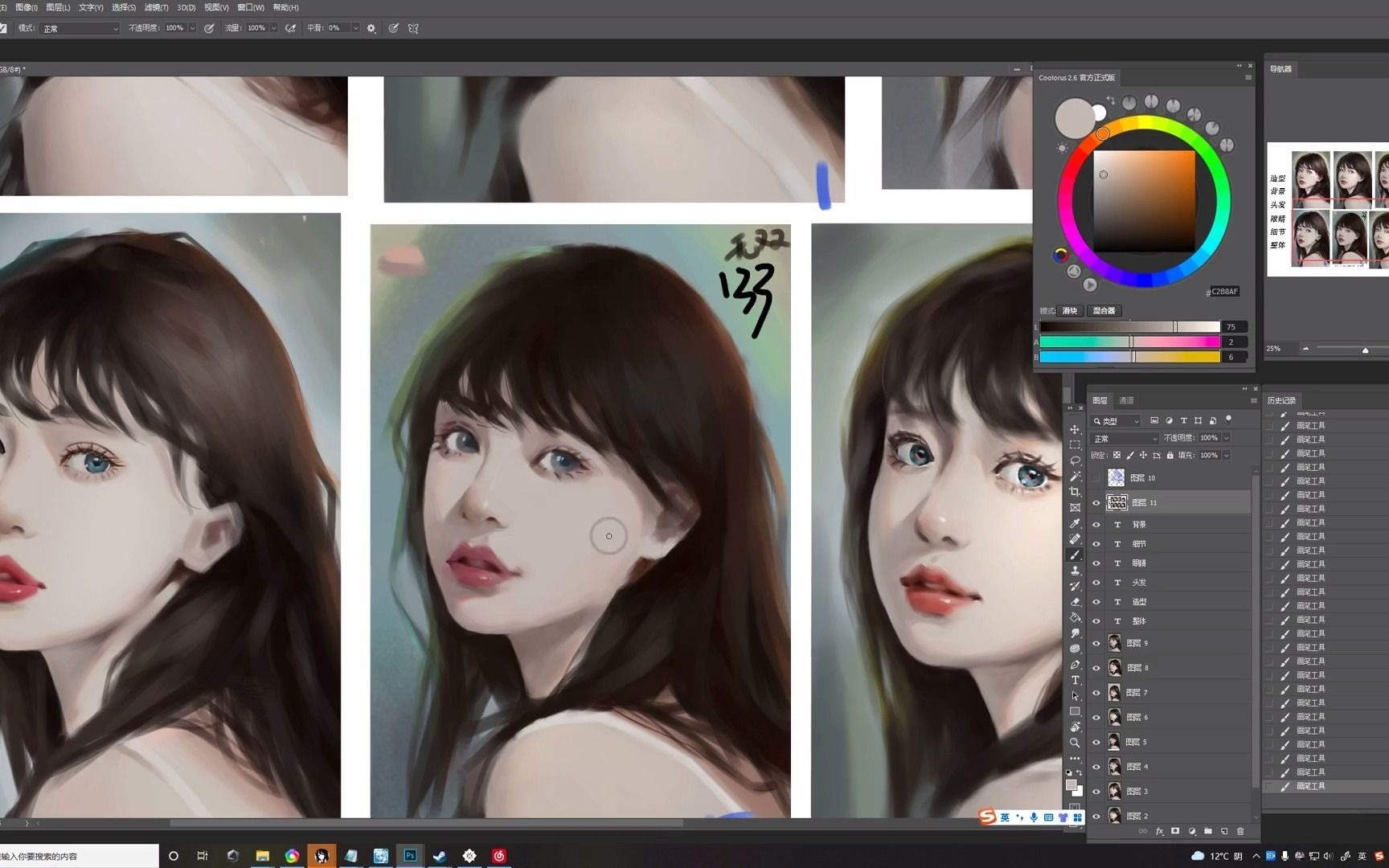This screenshot has height=868, width=1389.
Task: Hide 图层 11 via its eye icon
Action: 1096,503
